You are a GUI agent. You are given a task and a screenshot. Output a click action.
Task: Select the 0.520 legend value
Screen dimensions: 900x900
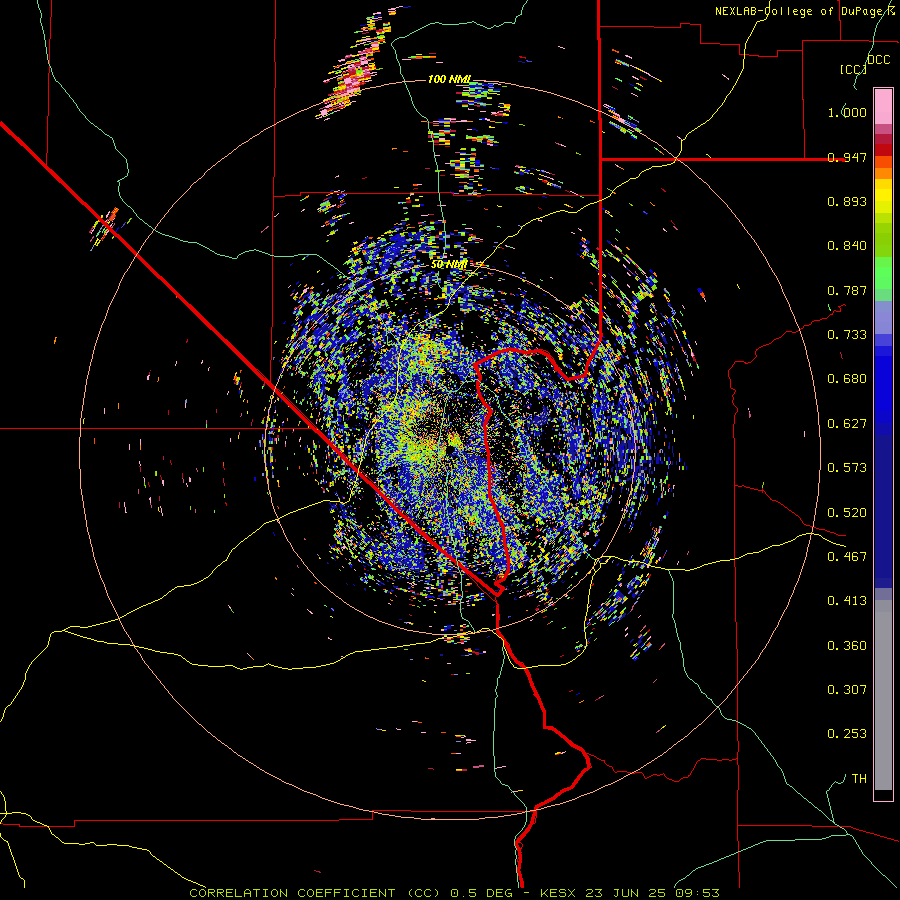847,513
